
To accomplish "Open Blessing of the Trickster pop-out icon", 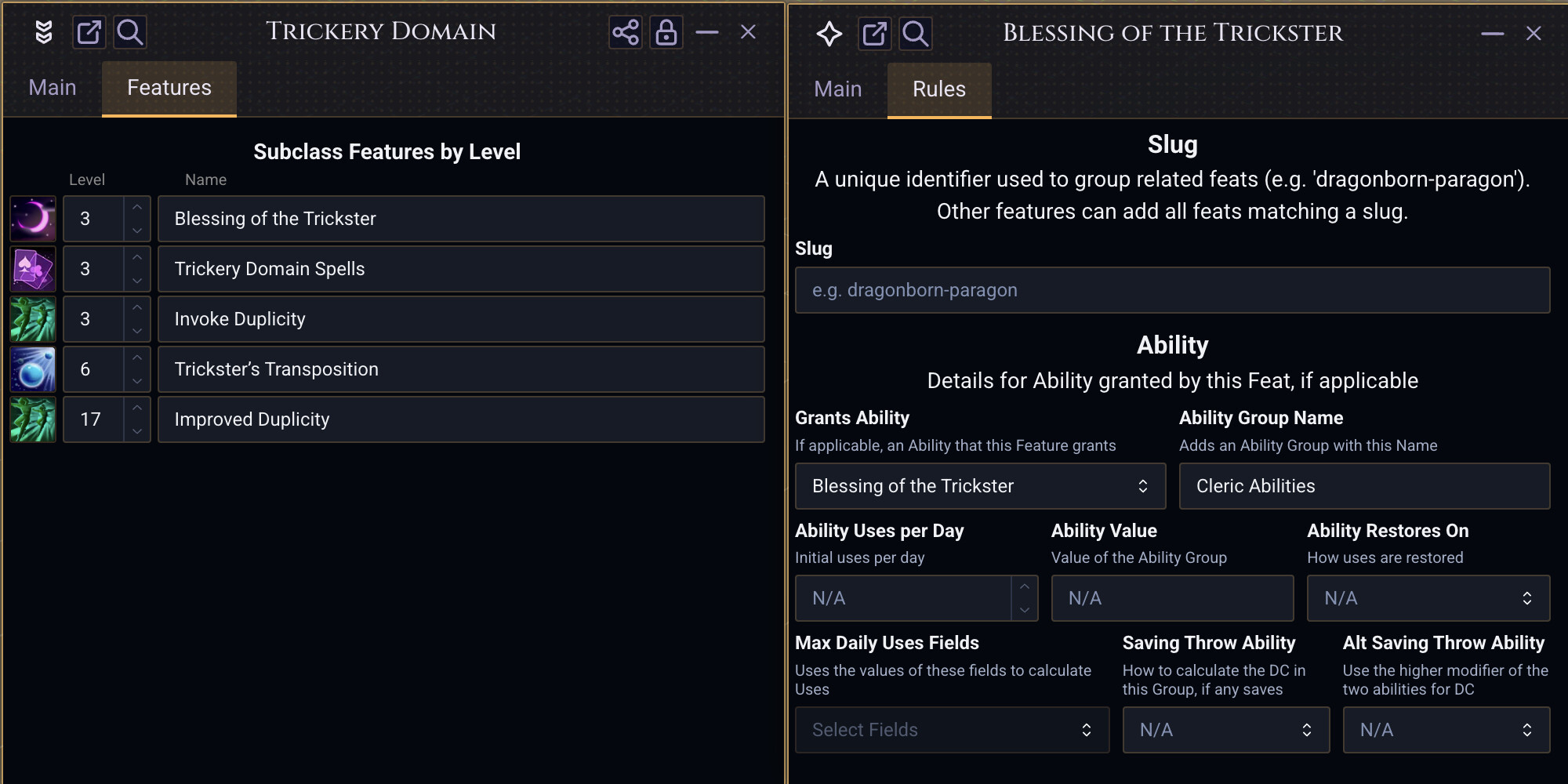I will click(x=874, y=34).
